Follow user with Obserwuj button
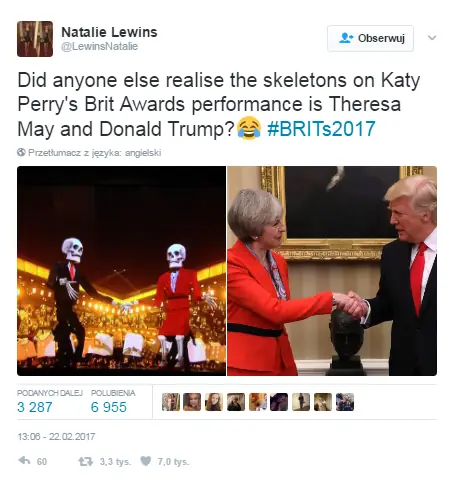 [370, 38]
